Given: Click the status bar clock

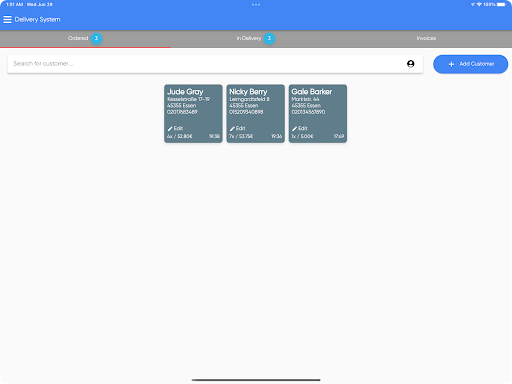Looking at the screenshot, I should pyautogui.click(x=15, y=4).
